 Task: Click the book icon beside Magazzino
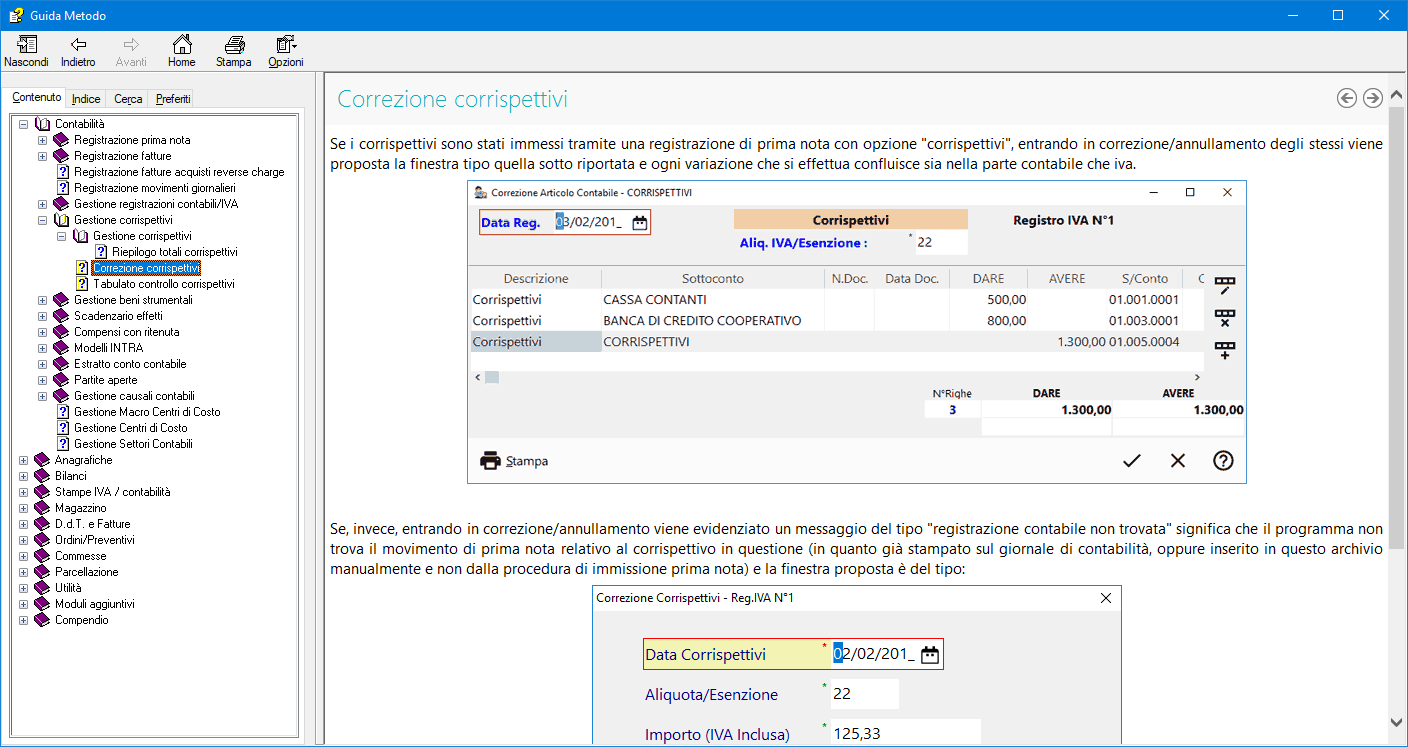[42, 508]
